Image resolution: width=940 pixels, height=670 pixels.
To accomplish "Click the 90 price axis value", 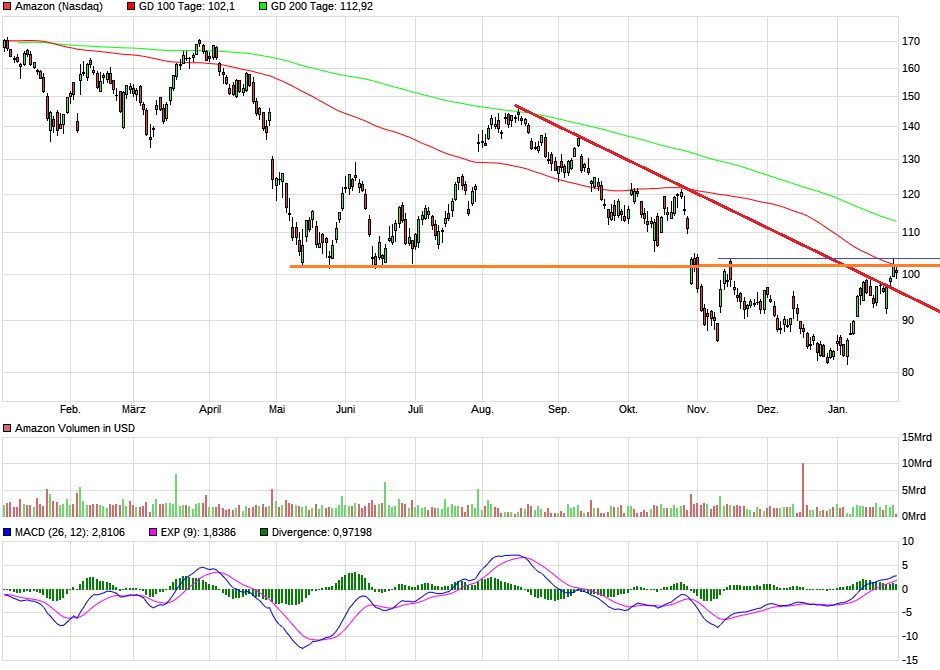I will 908,320.
